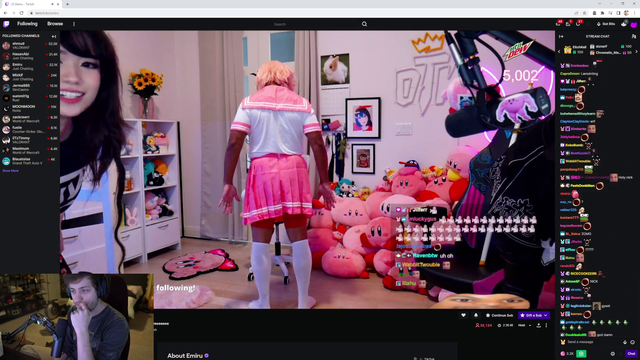Mute the Emiru Twitch tab audio icon
640x360 pixels.
[x=52, y=4]
